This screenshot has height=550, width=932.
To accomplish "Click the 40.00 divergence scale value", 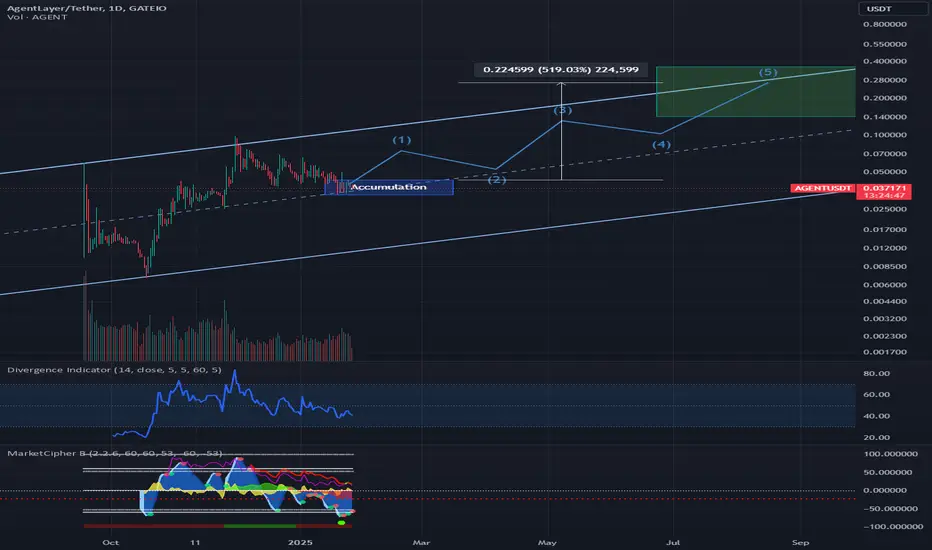I will [876, 416].
